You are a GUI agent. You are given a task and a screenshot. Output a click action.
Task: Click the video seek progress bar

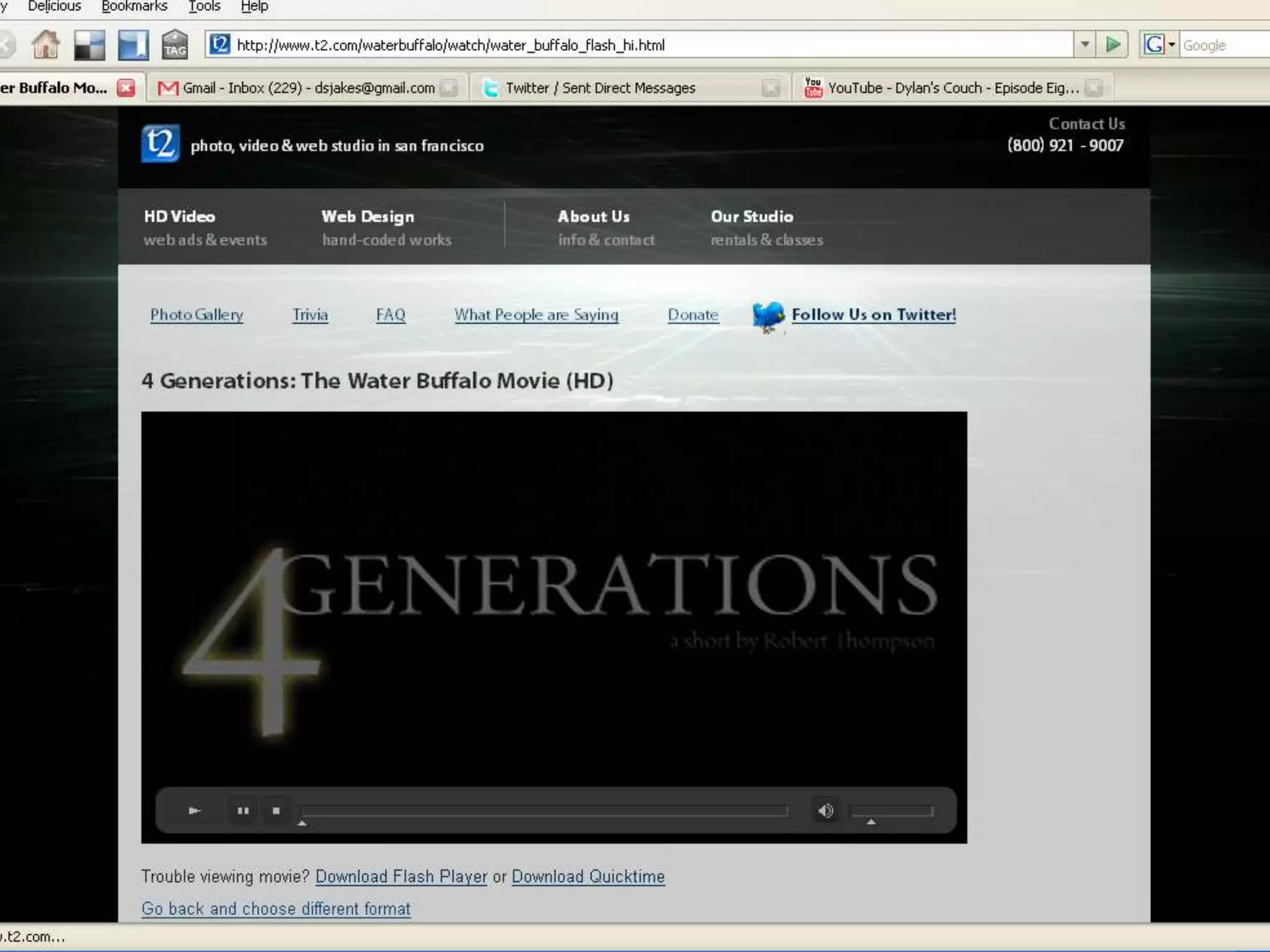544,811
